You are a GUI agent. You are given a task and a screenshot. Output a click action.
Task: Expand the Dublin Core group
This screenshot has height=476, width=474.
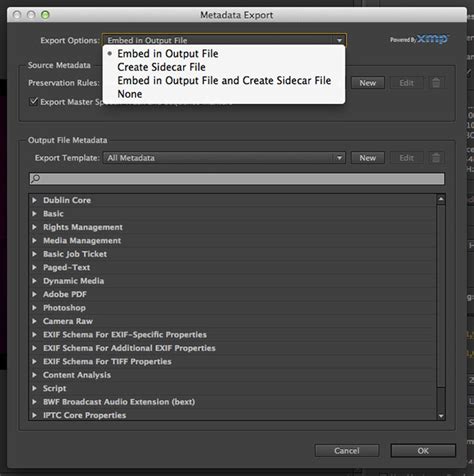coord(34,200)
